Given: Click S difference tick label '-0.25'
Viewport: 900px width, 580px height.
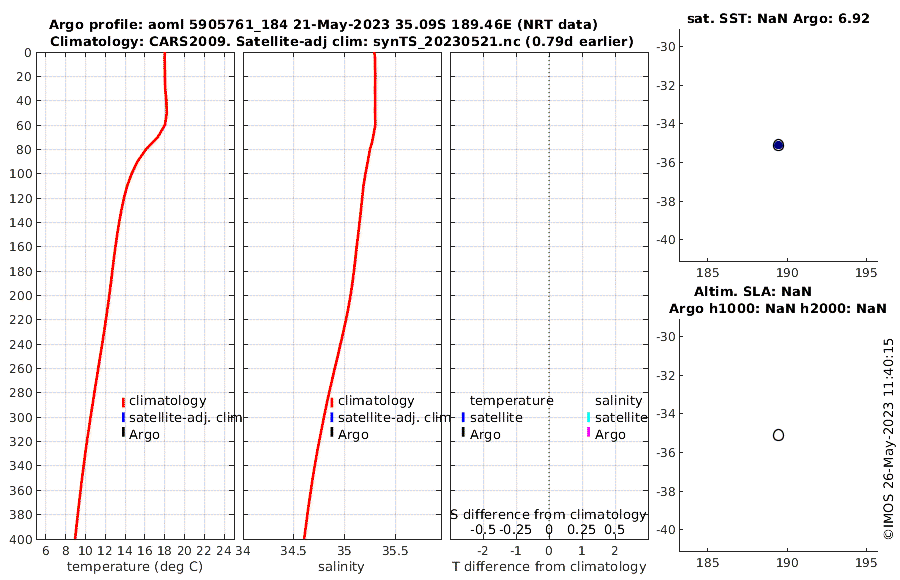Looking at the screenshot, I should click(x=515, y=530).
